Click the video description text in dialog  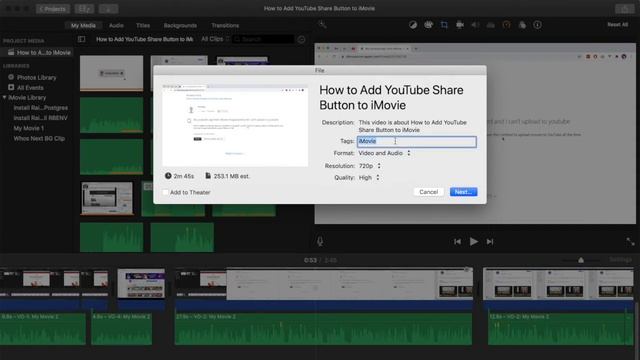point(413,126)
